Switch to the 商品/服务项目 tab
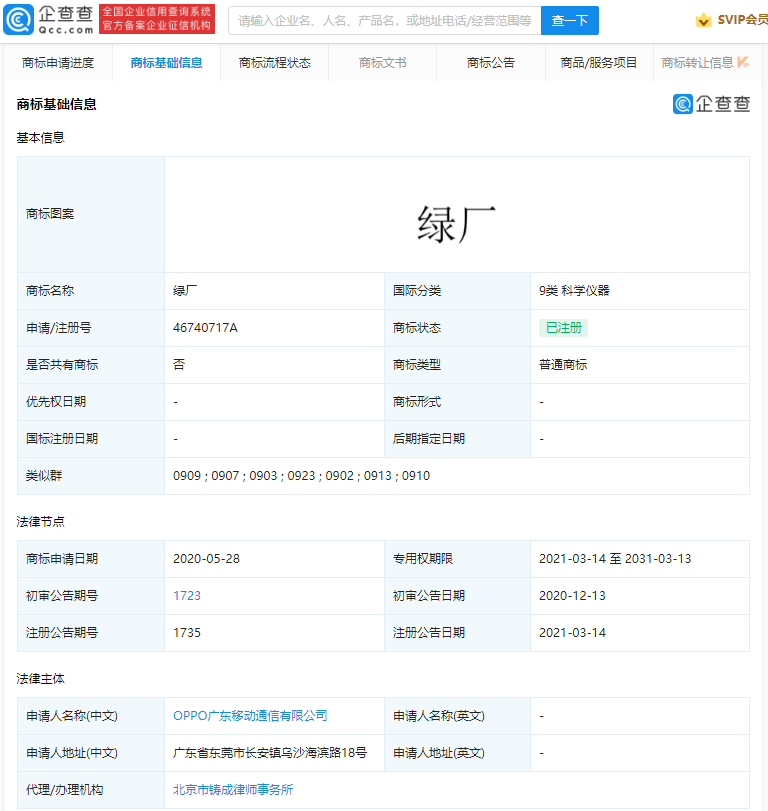 click(x=599, y=63)
